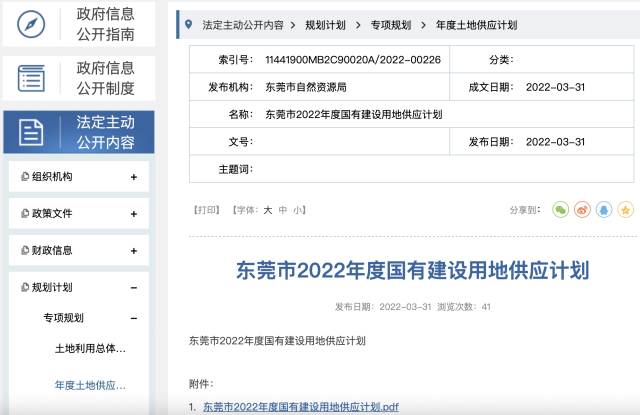Click the list icon for 政府信息公开制度
Image resolution: width=640 pixels, height=415 pixels.
(x=33, y=78)
